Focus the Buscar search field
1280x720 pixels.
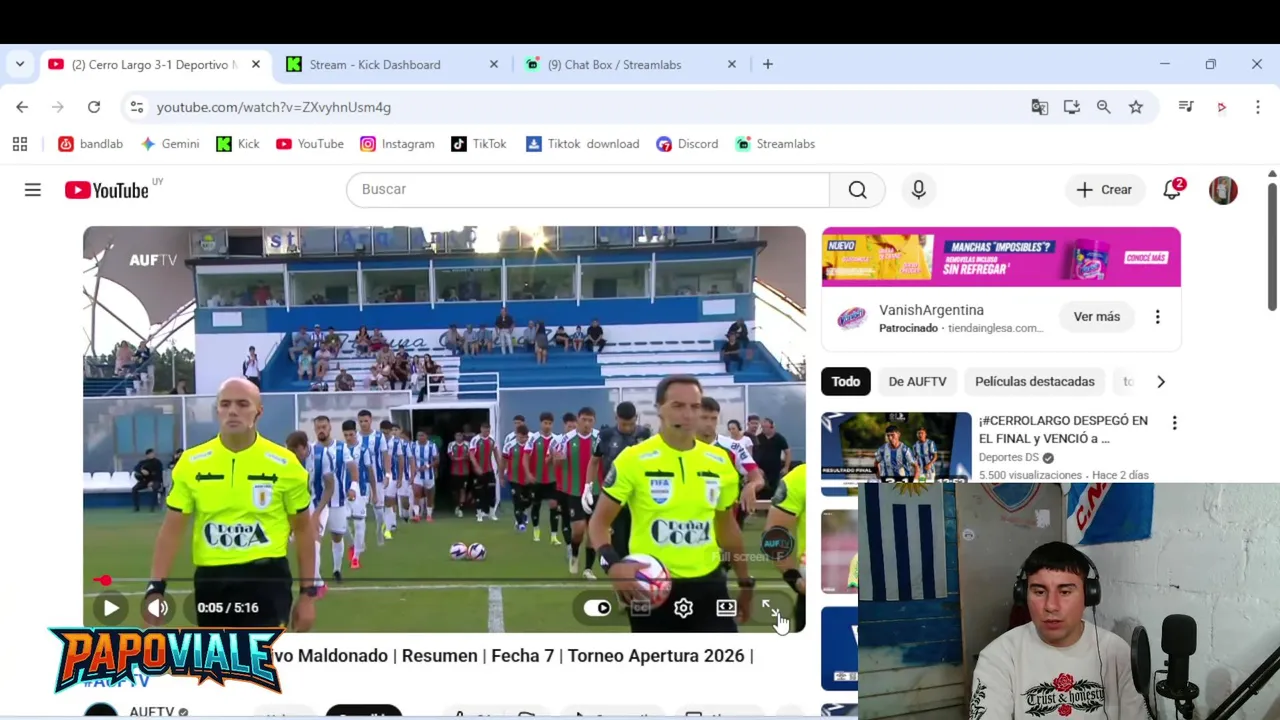(588, 189)
